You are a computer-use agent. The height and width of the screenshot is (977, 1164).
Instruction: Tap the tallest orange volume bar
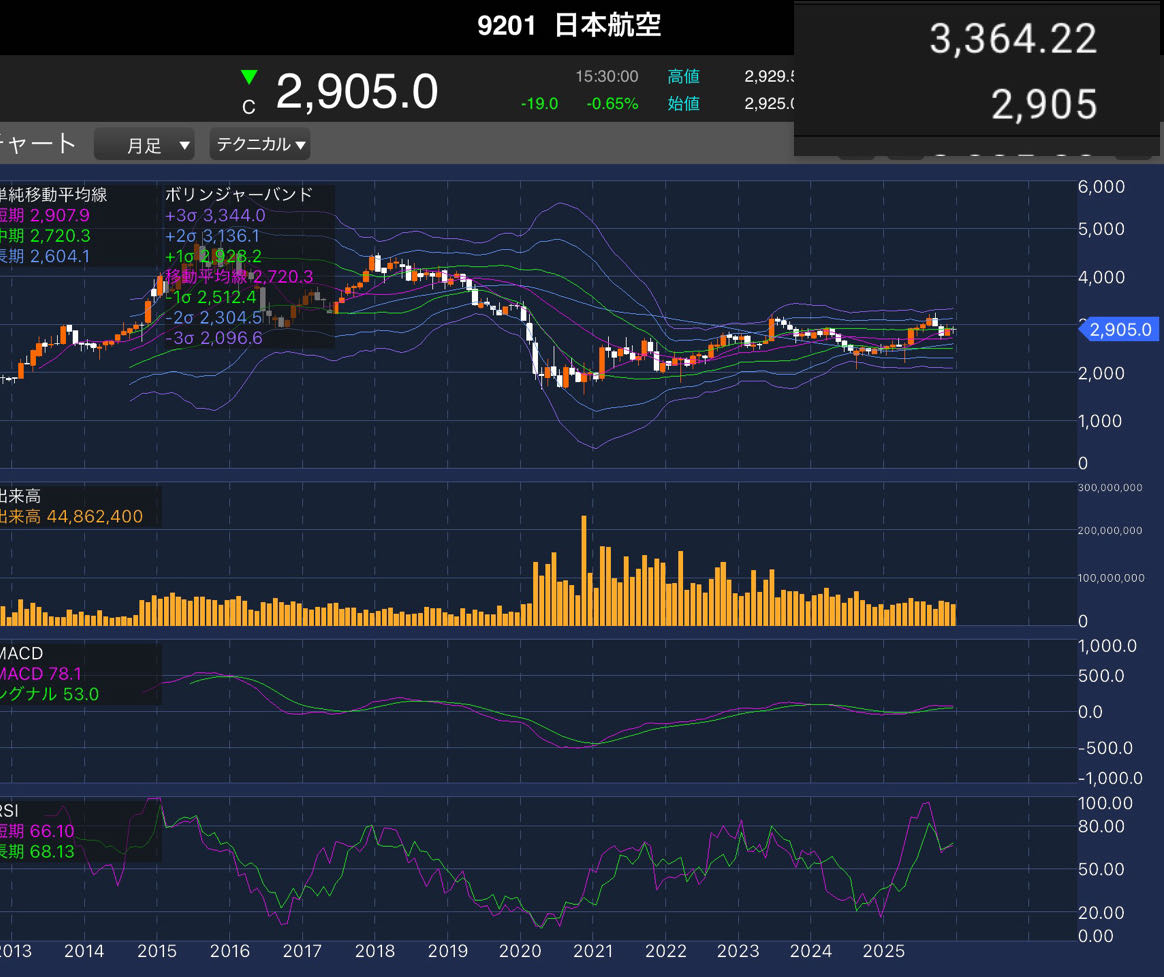584,570
